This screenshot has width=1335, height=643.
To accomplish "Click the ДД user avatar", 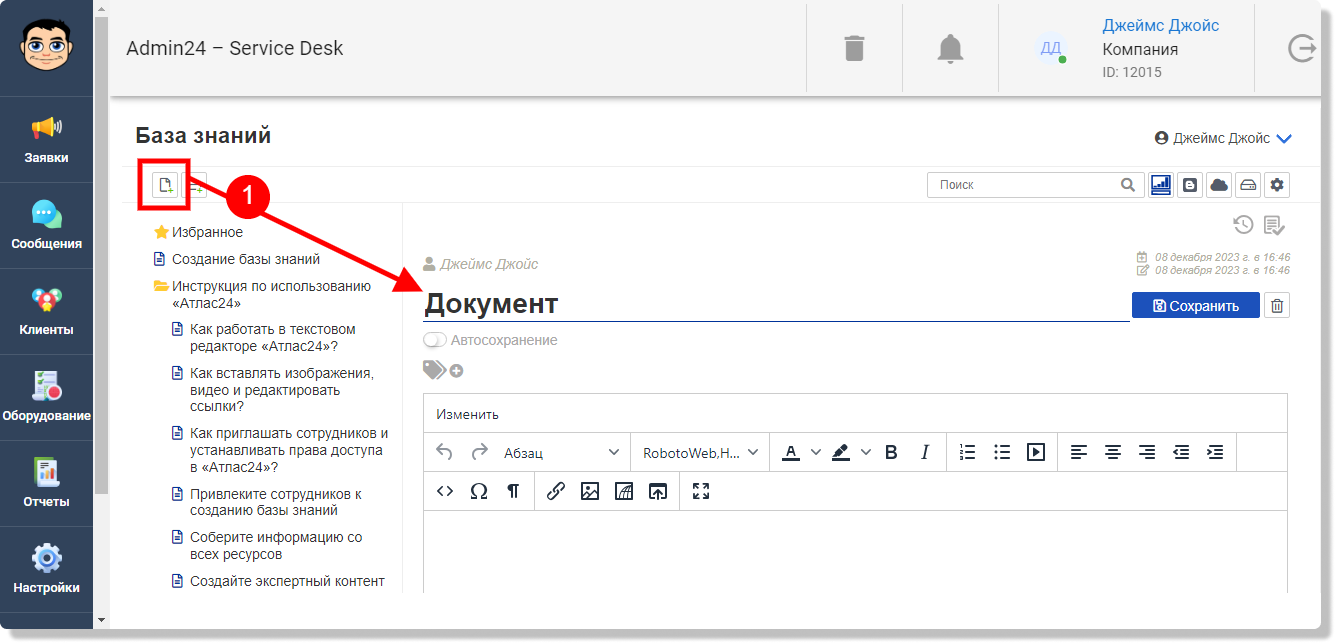I will pos(1051,48).
